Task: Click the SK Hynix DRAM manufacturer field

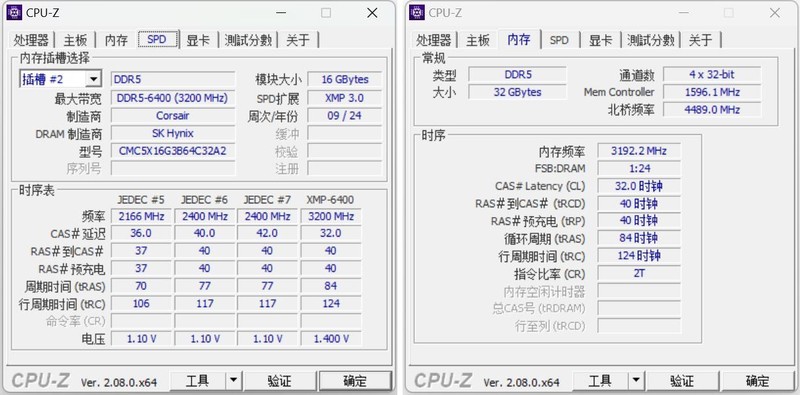Action: 173,133
